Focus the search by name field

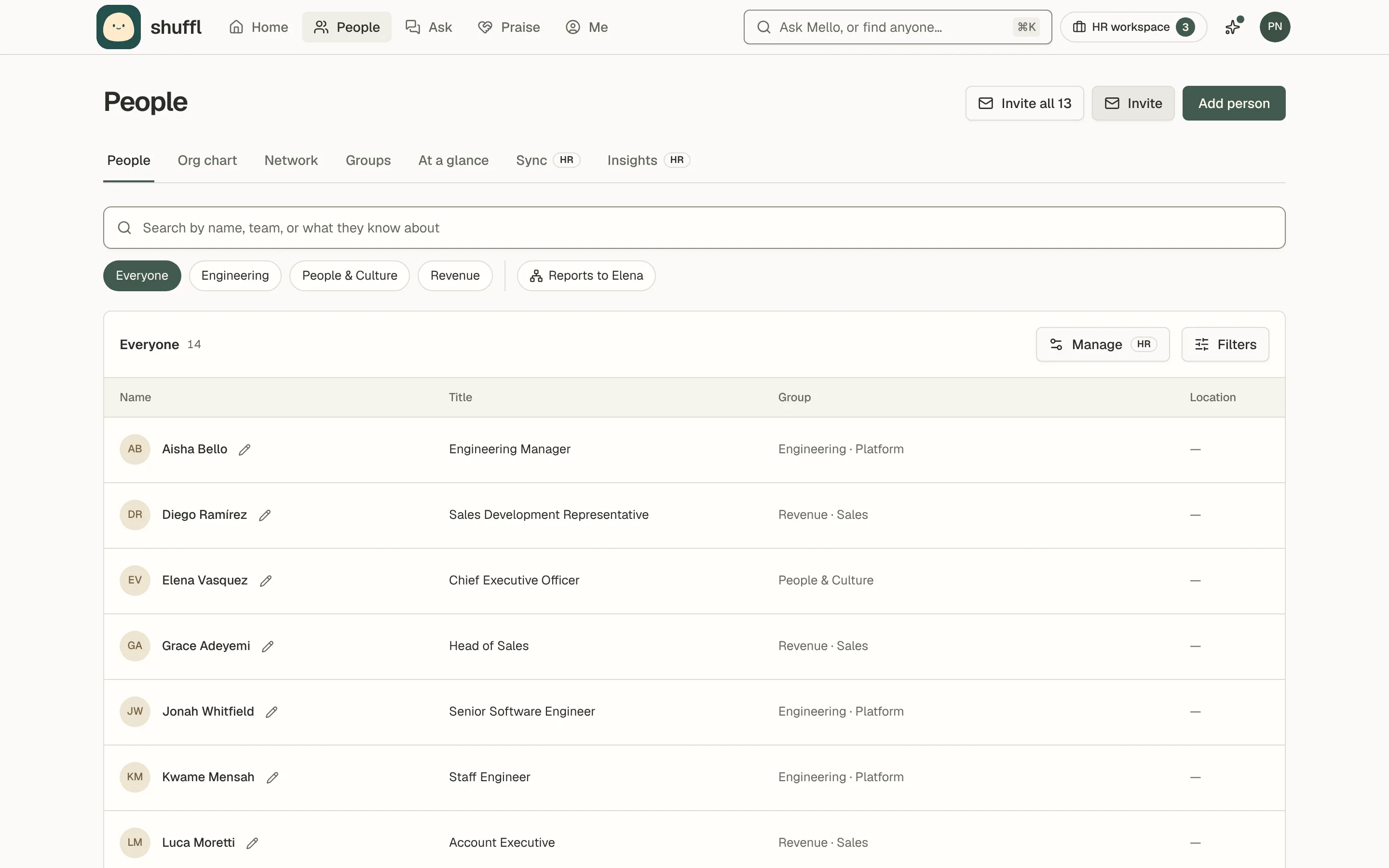(694, 228)
